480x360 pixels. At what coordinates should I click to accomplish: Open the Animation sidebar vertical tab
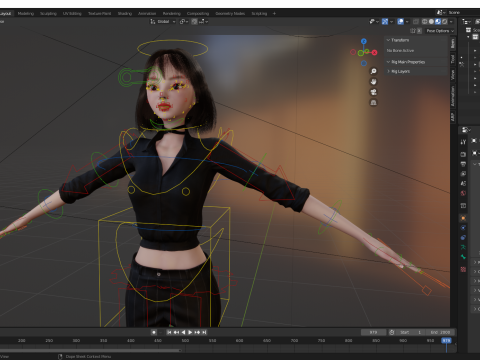453,96
